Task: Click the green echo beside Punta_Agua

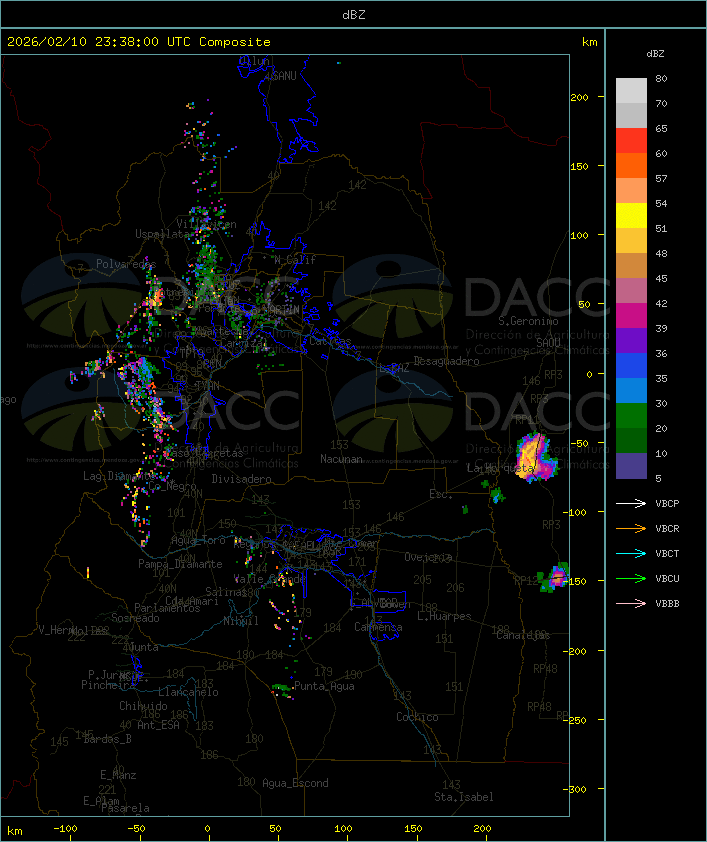Action: click(x=281, y=688)
